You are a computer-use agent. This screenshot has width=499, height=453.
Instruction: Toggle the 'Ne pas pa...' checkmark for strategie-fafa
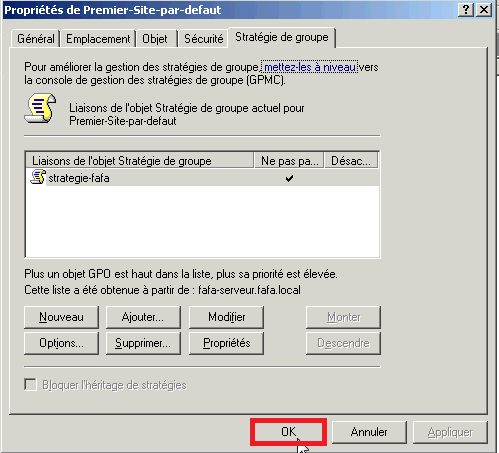[289, 178]
